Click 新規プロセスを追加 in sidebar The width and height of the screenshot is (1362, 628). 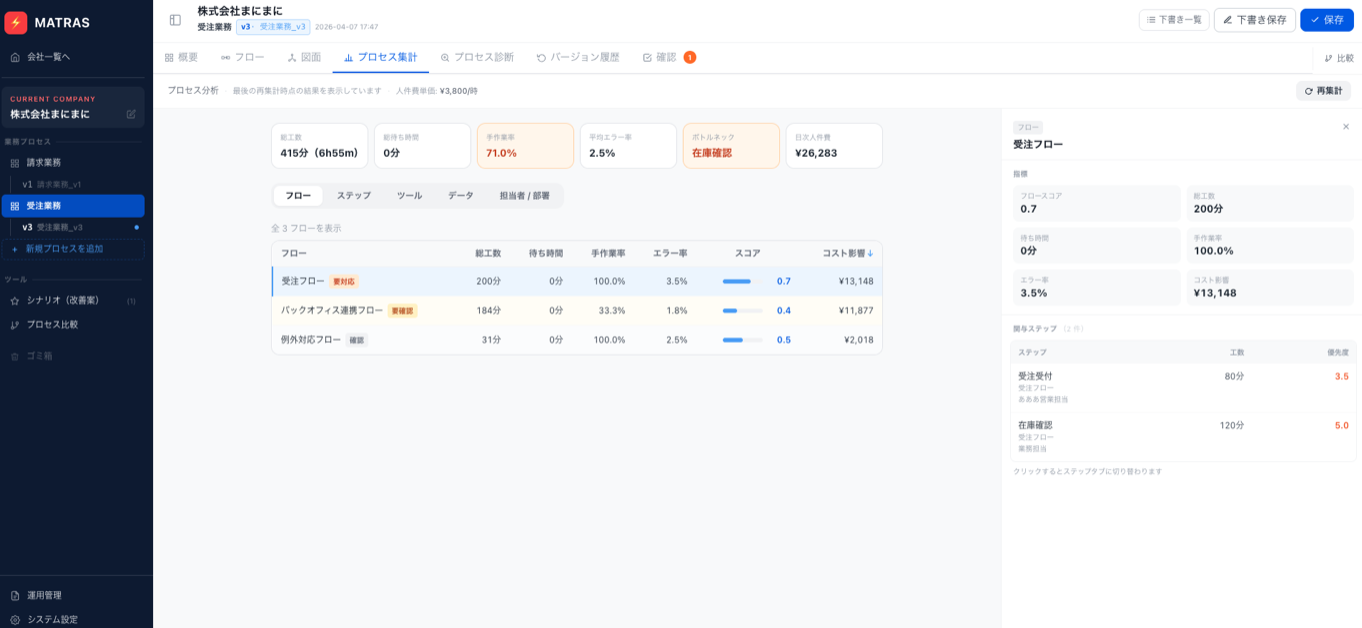64,249
